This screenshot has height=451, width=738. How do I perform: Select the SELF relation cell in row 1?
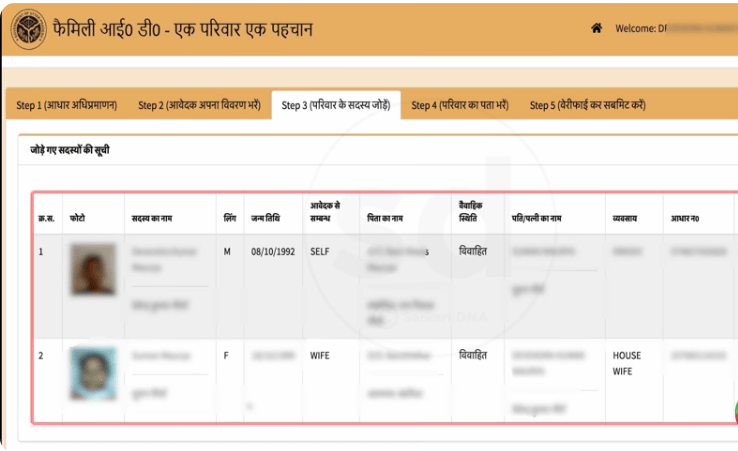click(320, 252)
